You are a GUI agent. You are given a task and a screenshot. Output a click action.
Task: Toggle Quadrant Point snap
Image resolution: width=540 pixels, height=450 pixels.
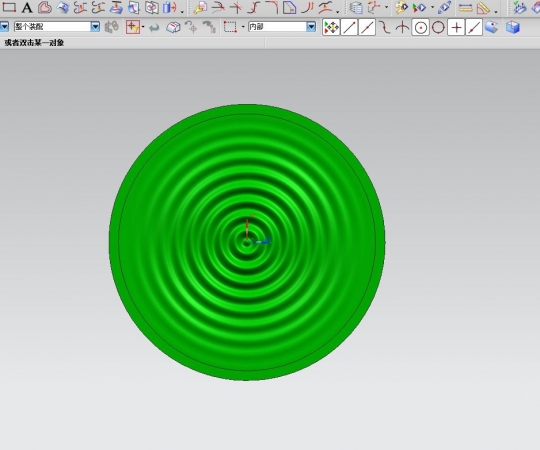[x=438, y=28]
